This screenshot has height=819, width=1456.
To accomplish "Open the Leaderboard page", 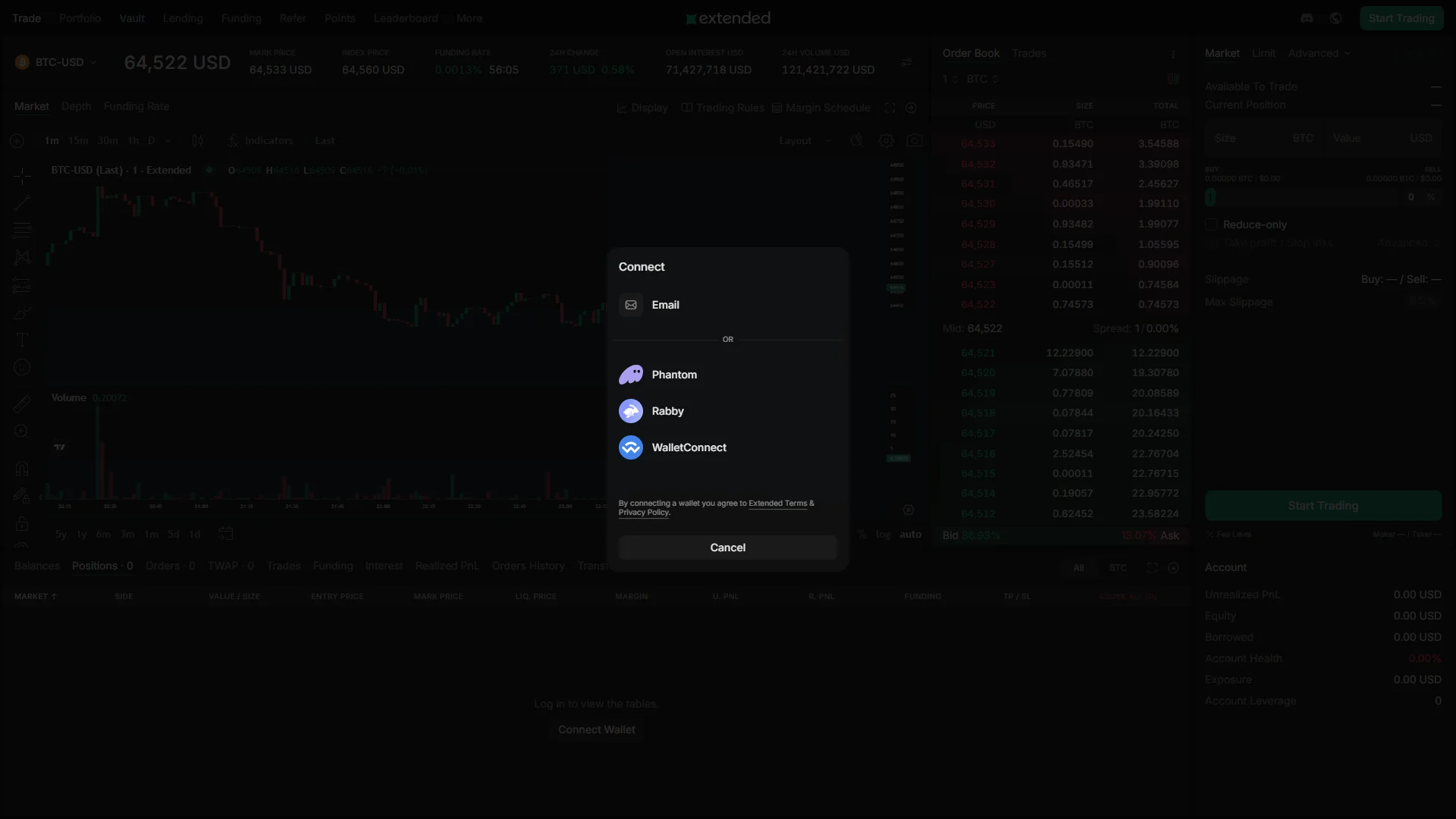I will (406, 18).
